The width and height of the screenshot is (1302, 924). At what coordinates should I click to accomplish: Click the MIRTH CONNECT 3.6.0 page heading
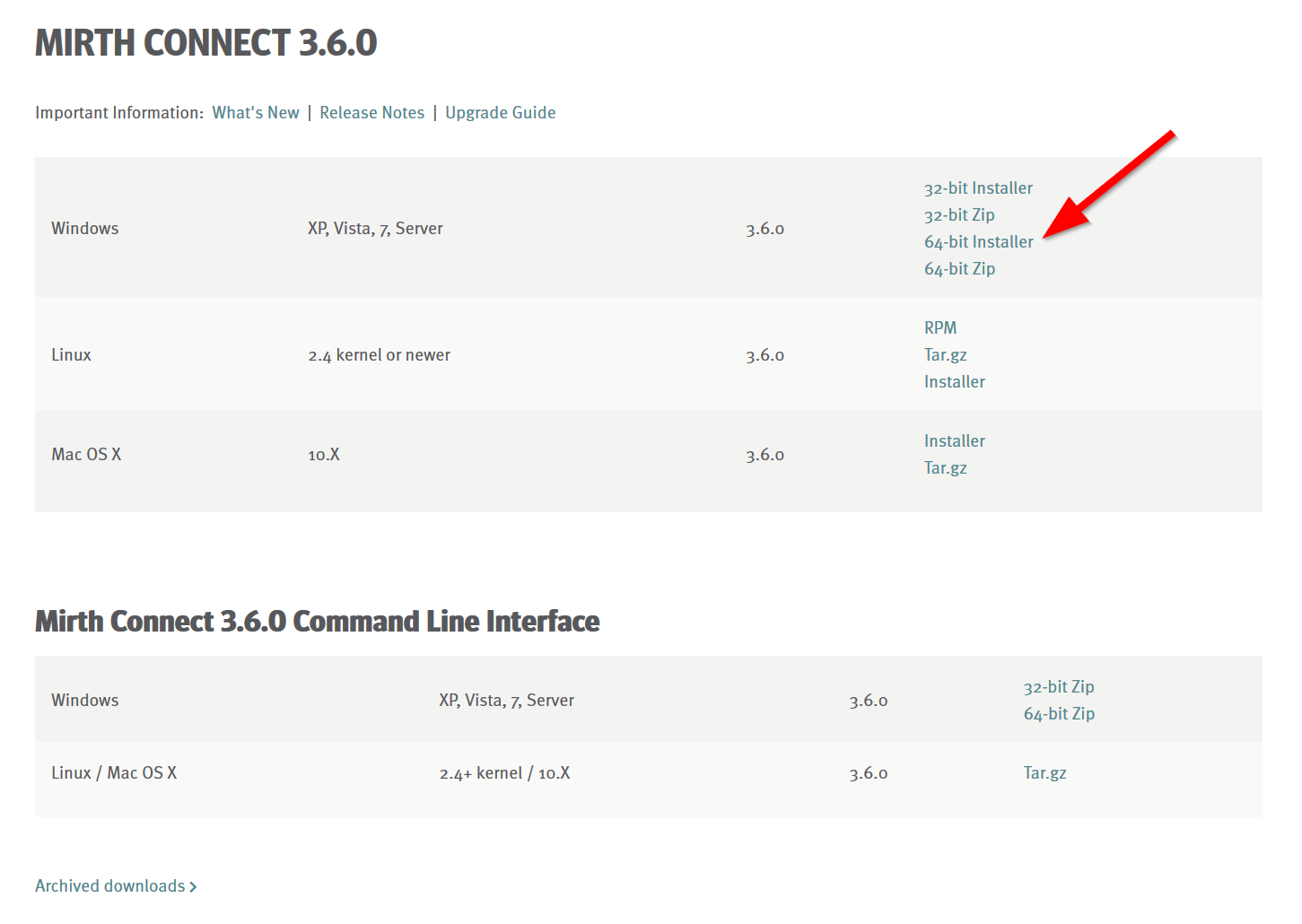[205, 43]
